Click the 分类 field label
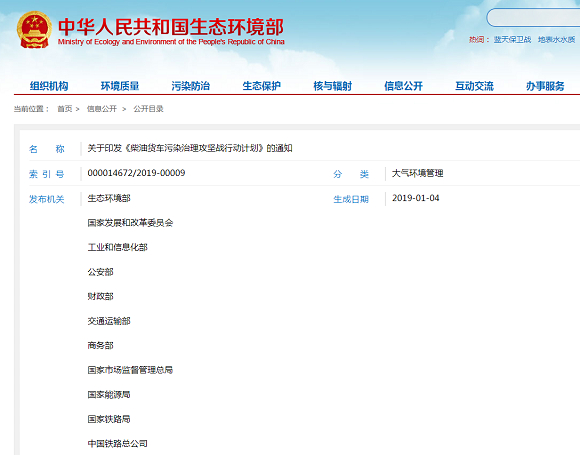The width and height of the screenshot is (580, 455). [x=351, y=174]
